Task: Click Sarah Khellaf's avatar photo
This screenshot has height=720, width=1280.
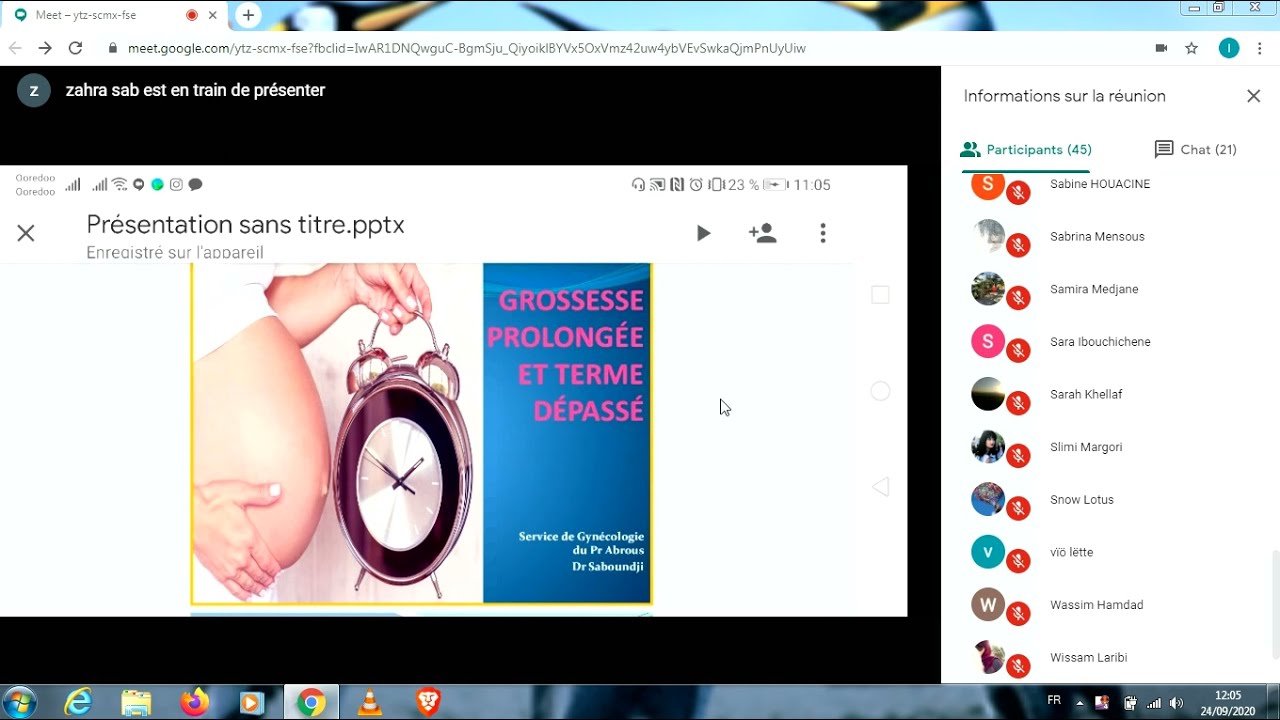Action: point(988,394)
